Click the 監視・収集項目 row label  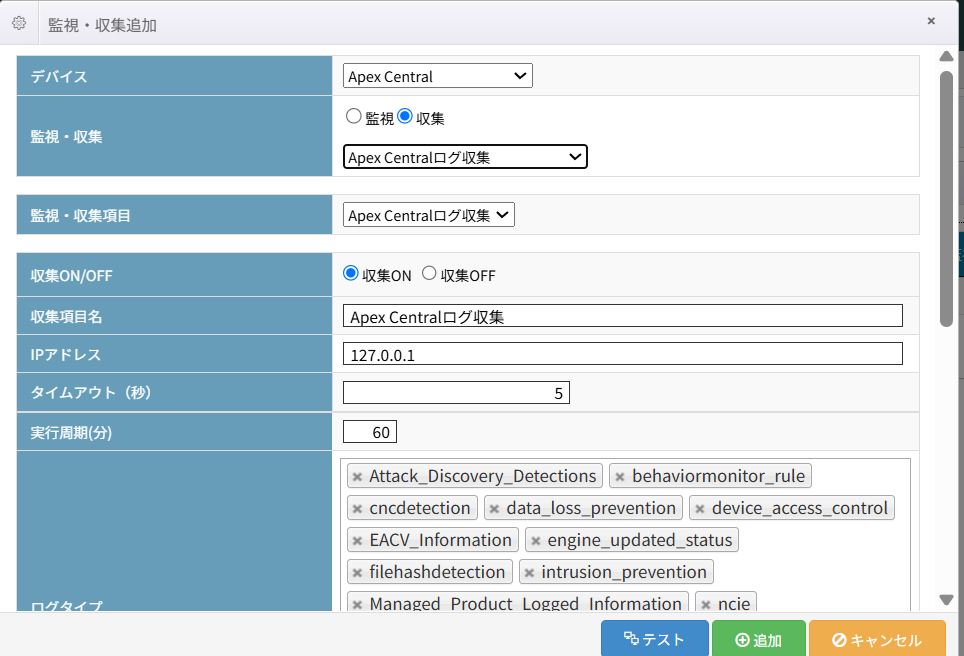pyautogui.click(x=81, y=215)
